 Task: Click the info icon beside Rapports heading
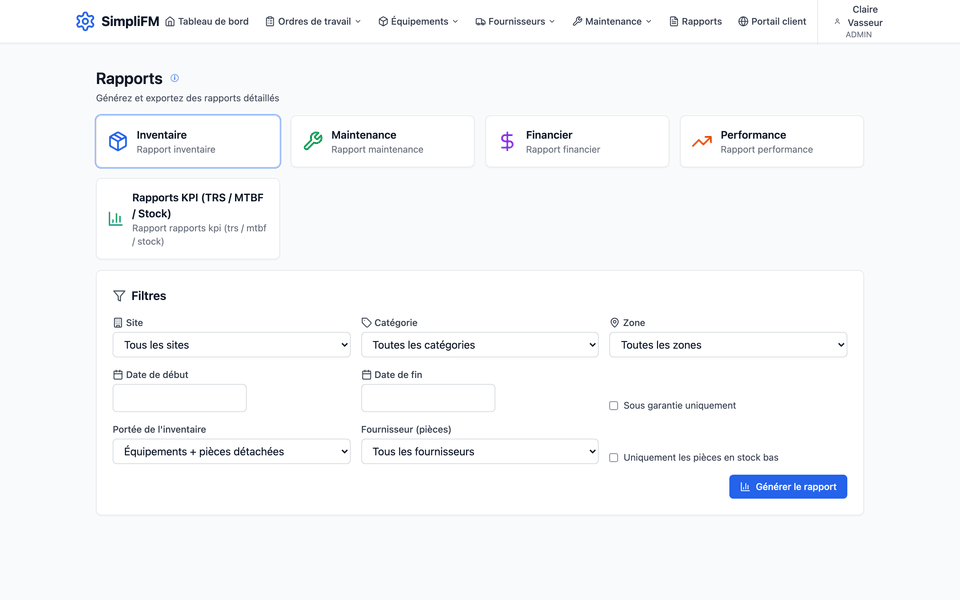click(x=174, y=78)
